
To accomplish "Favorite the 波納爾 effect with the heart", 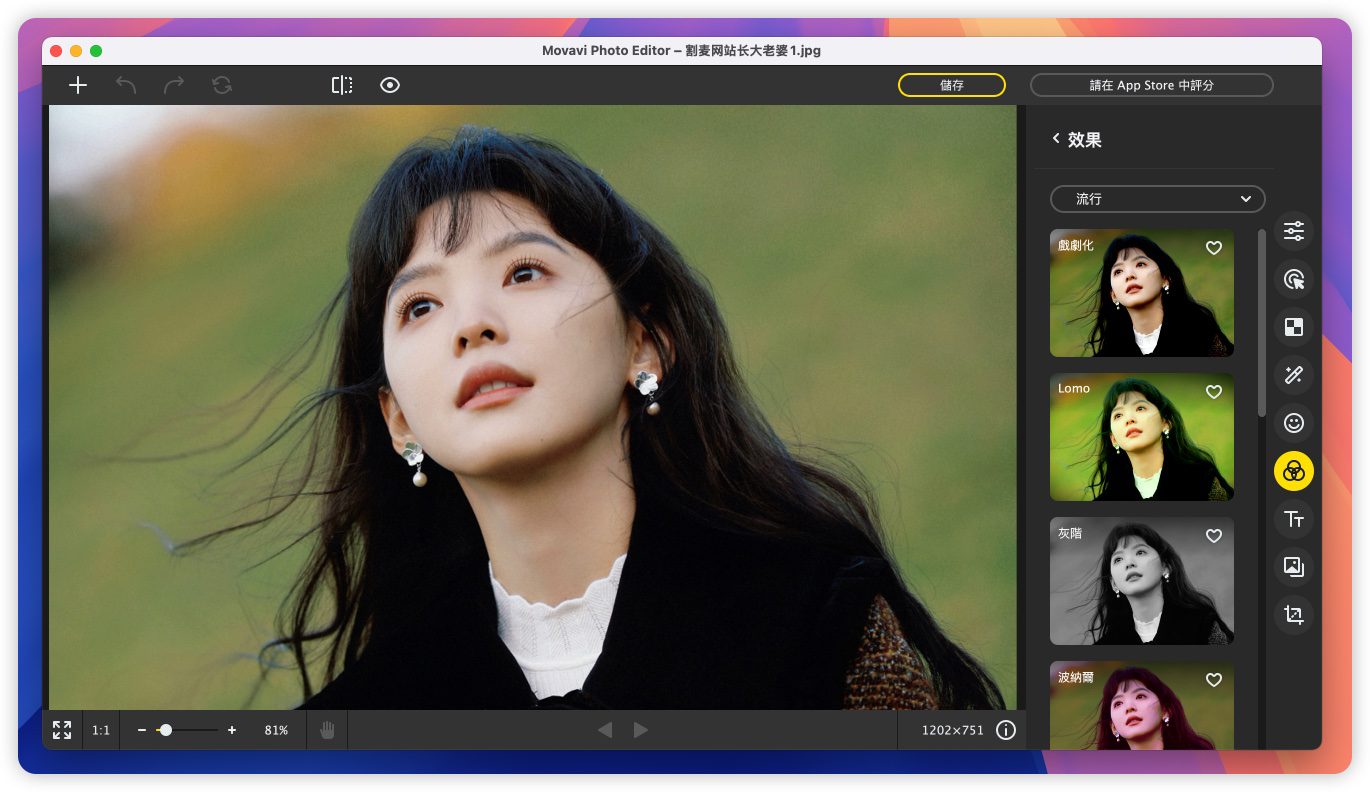I will click(1214, 680).
